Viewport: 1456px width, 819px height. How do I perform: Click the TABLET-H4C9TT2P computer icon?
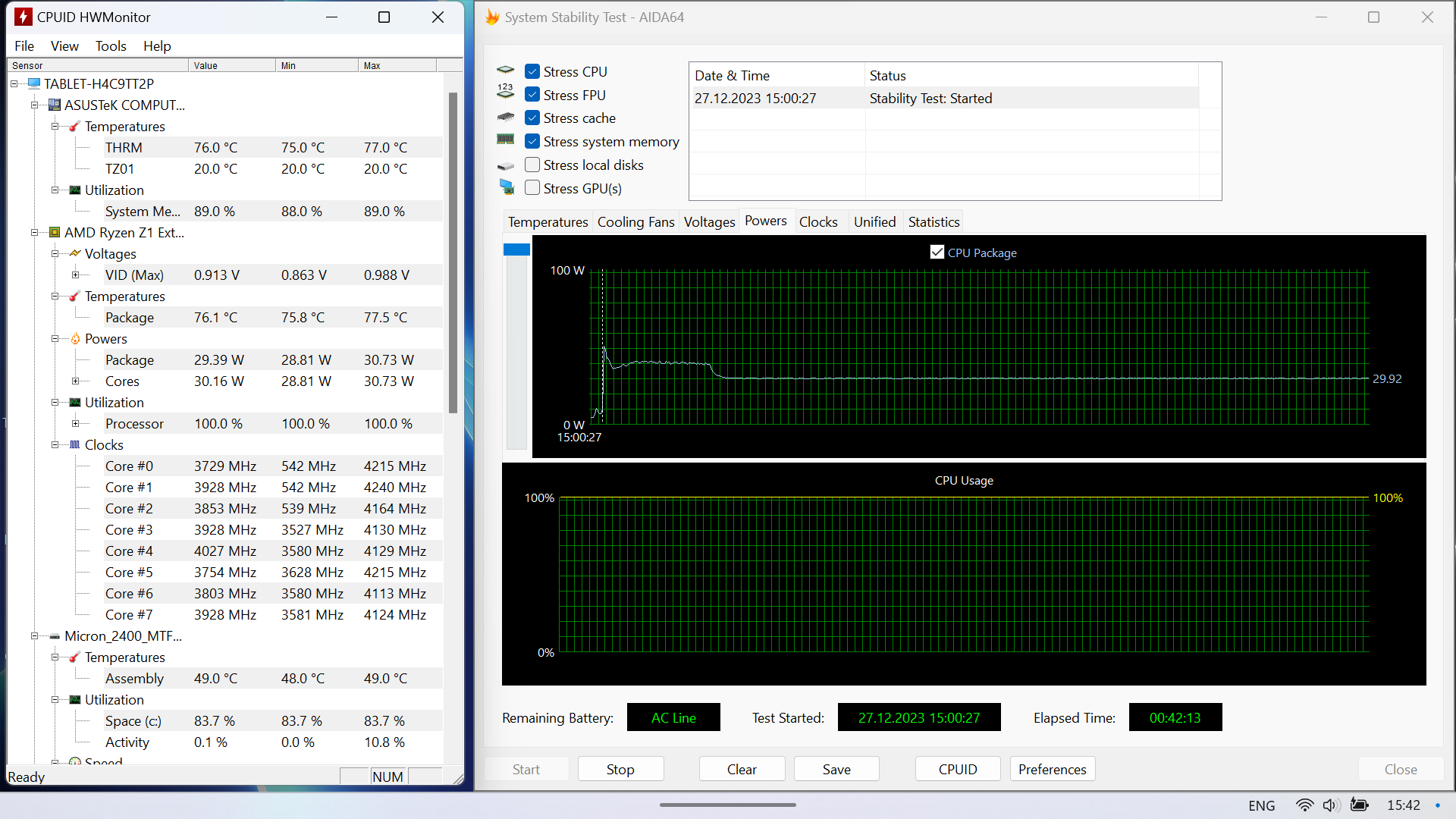pyautogui.click(x=34, y=84)
